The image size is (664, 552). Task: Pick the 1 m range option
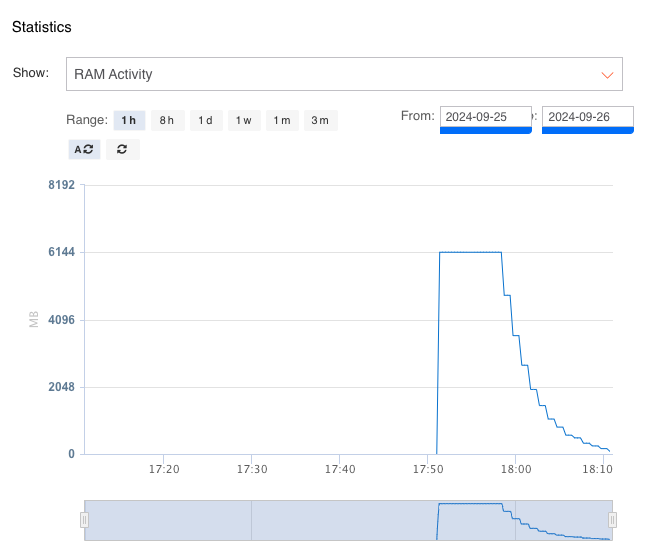(x=282, y=121)
